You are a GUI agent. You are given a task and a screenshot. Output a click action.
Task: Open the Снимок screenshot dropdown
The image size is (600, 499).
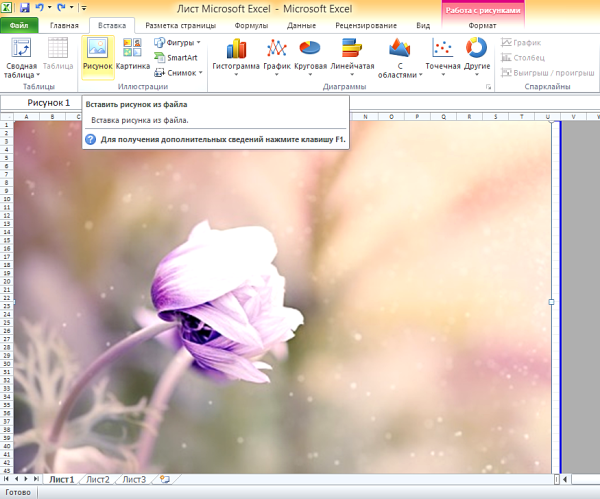pyautogui.click(x=177, y=72)
